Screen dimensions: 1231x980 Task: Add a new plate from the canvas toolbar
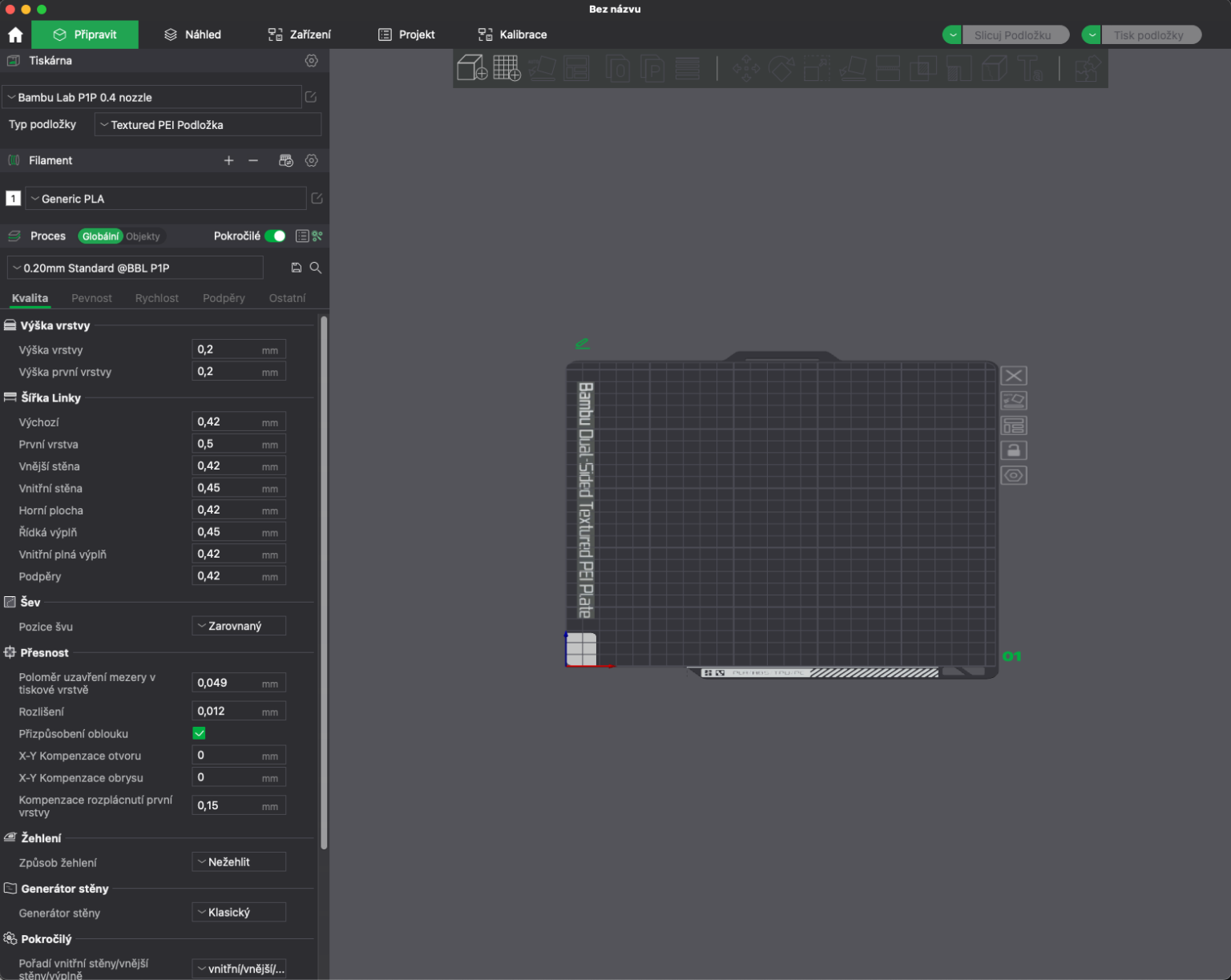tap(507, 68)
